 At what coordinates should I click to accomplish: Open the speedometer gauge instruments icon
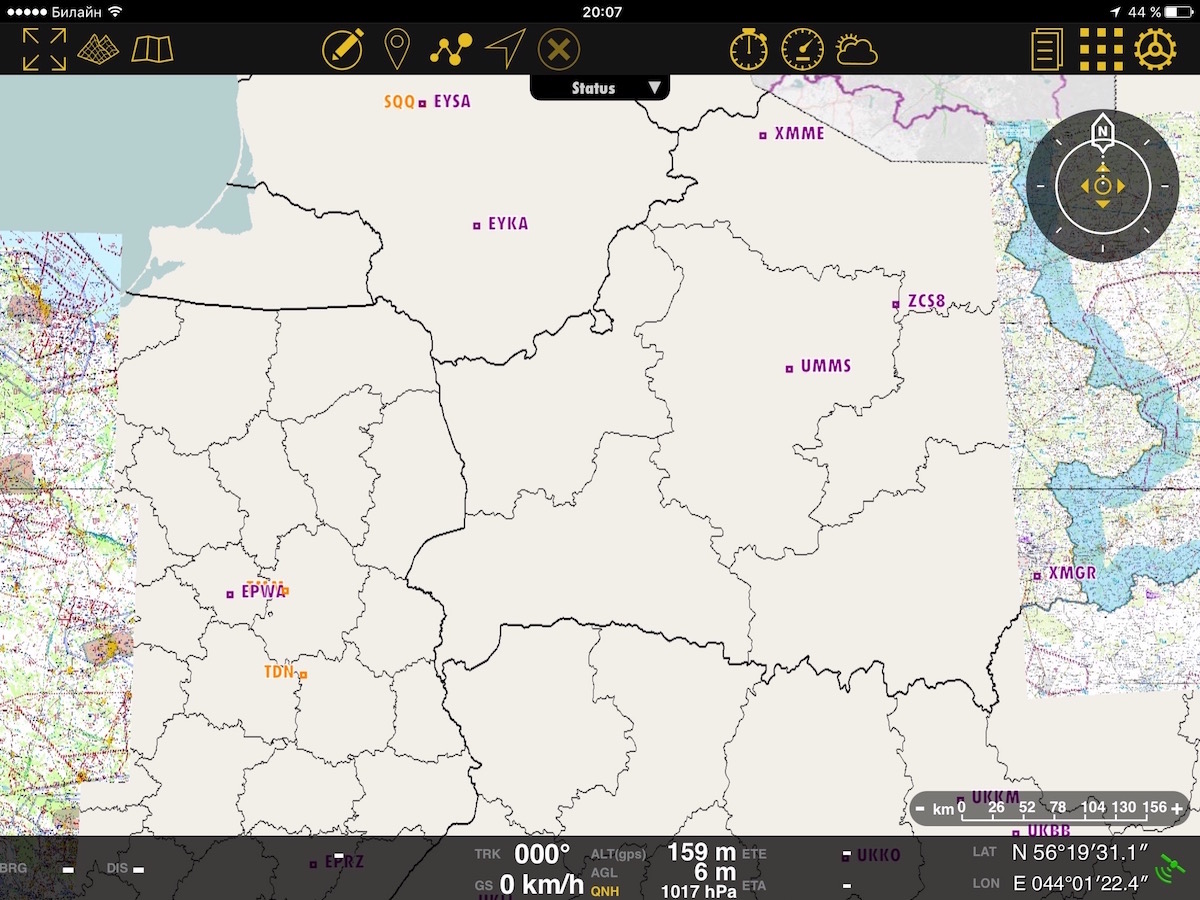[802, 49]
